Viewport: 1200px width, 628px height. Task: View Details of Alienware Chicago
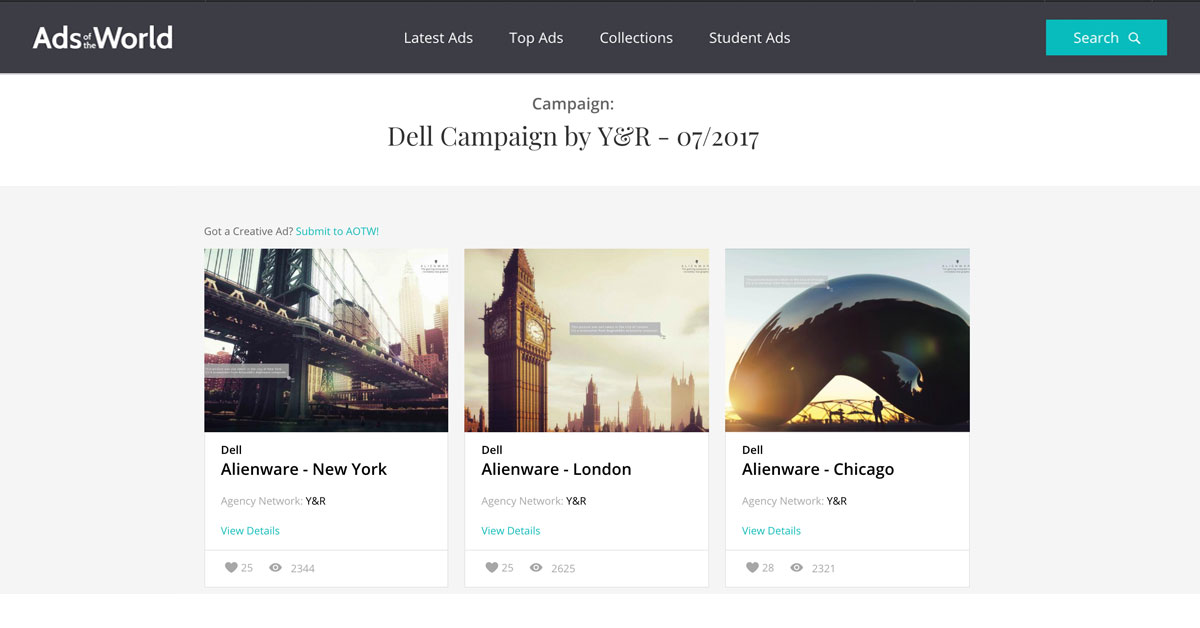coord(771,531)
